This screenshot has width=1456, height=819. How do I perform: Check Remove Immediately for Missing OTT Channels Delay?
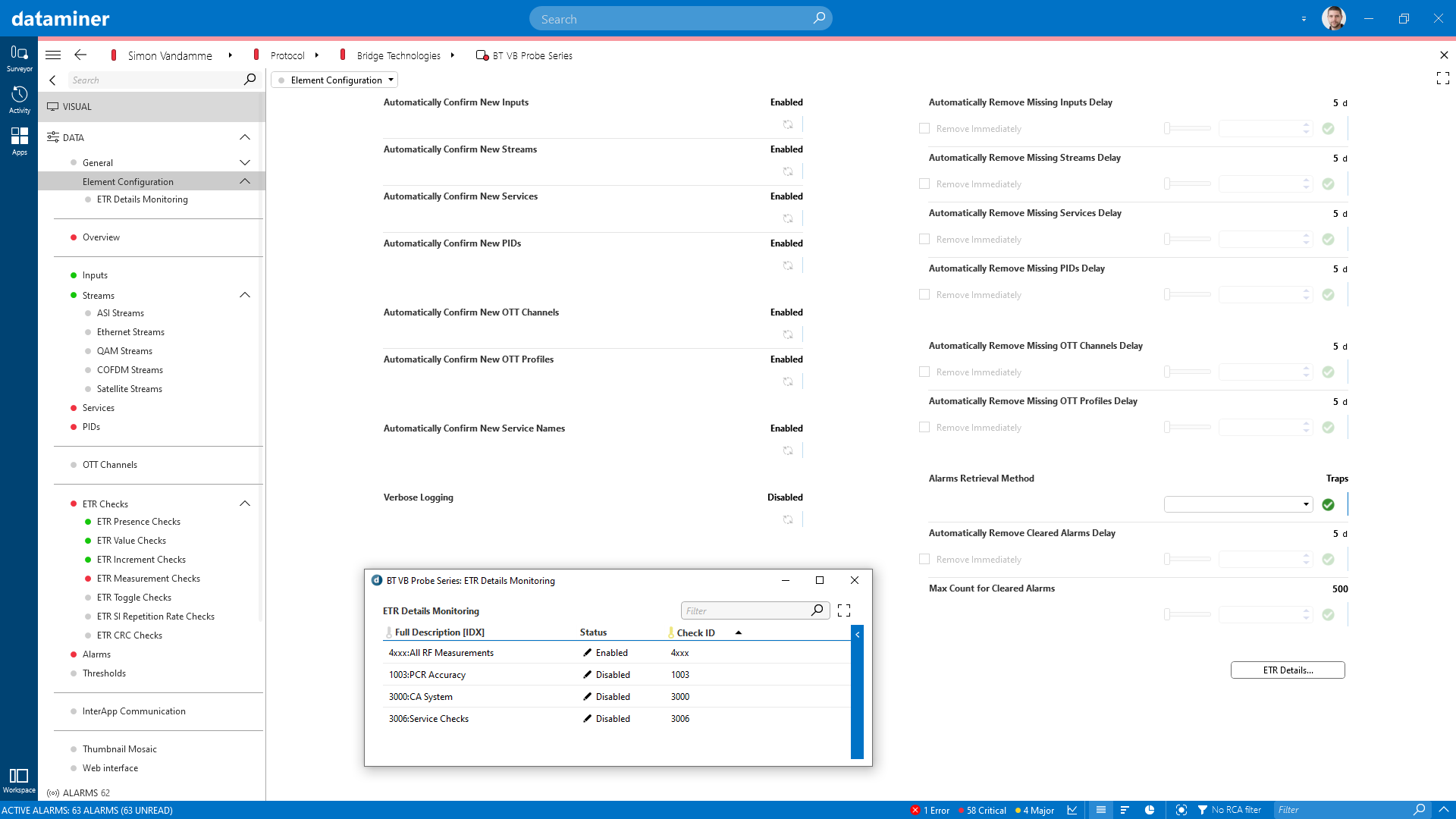tap(924, 372)
